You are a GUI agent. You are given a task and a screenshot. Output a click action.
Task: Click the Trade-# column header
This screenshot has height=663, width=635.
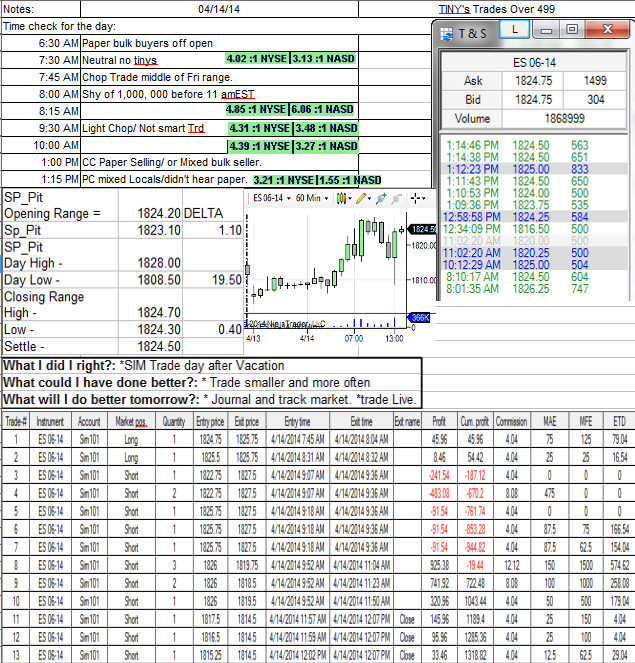[x=16, y=422]
